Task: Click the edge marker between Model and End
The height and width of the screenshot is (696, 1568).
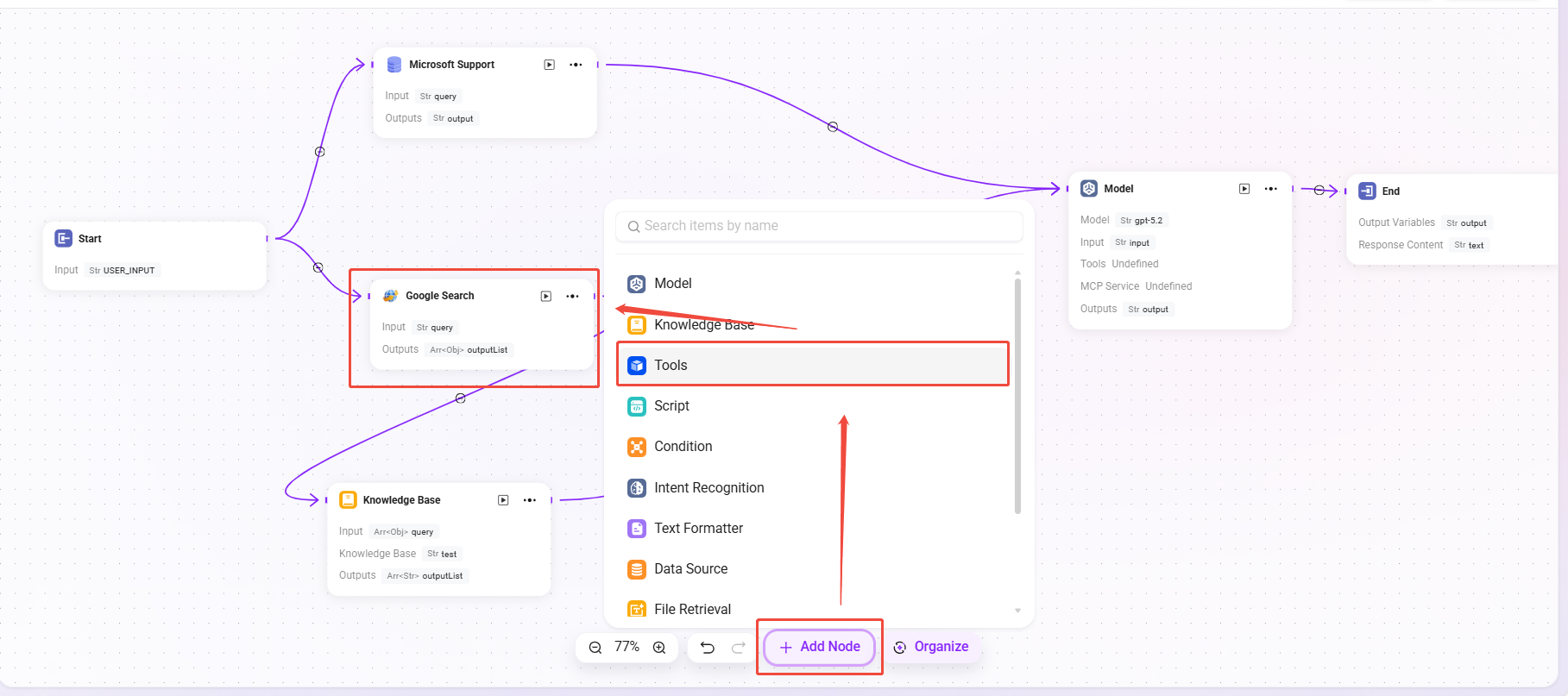Action: pyautogui.click(x=1319, y=190)
